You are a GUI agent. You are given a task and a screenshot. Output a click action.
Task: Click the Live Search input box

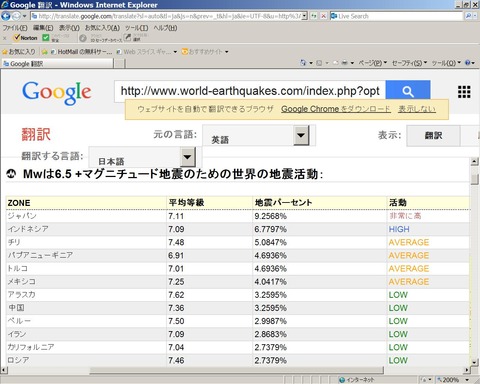[397, 16]
